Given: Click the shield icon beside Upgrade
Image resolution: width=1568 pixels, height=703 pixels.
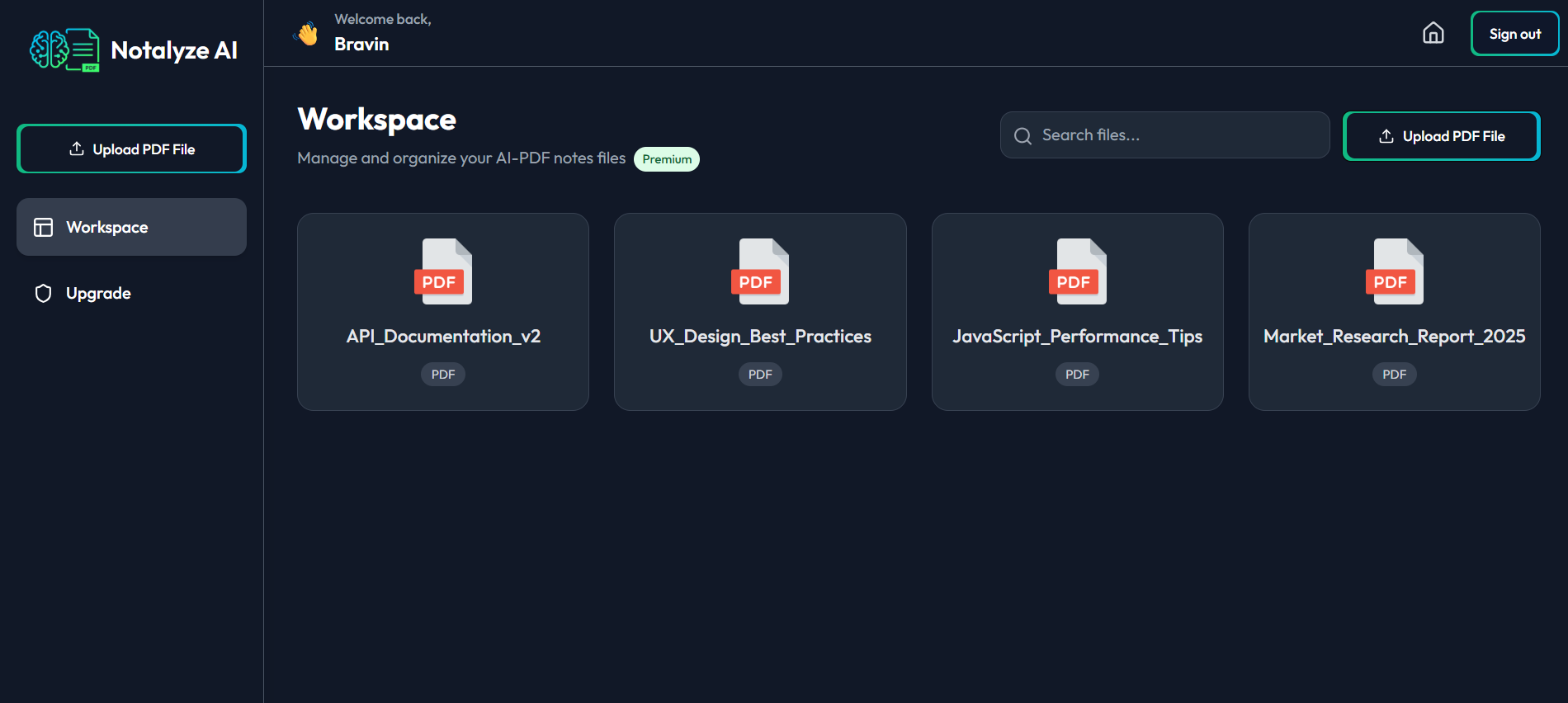Looking at the screenshot, I should click(x=44, y=294).
